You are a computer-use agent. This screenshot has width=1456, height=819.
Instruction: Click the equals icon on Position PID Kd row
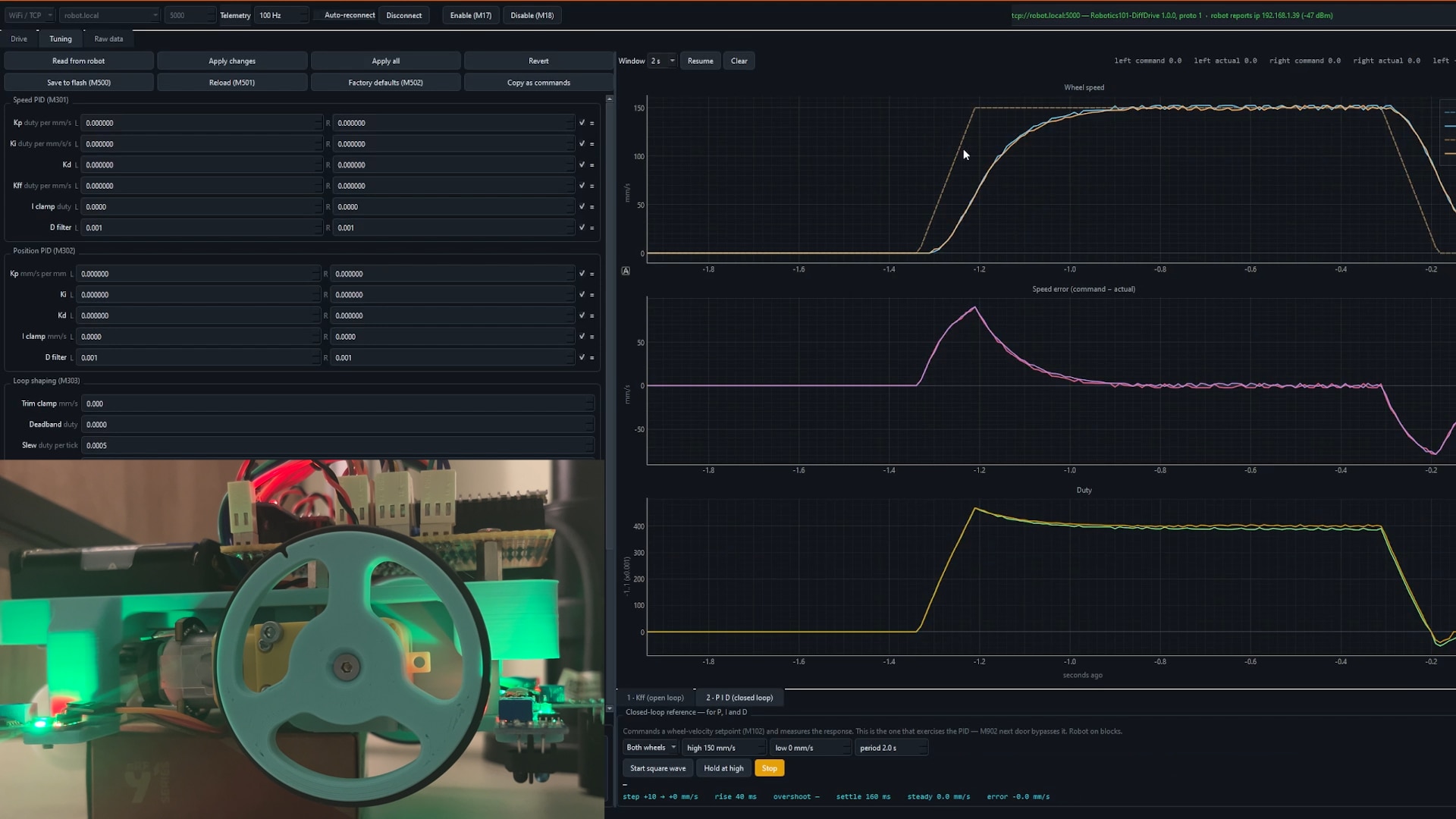click(591, 315)
